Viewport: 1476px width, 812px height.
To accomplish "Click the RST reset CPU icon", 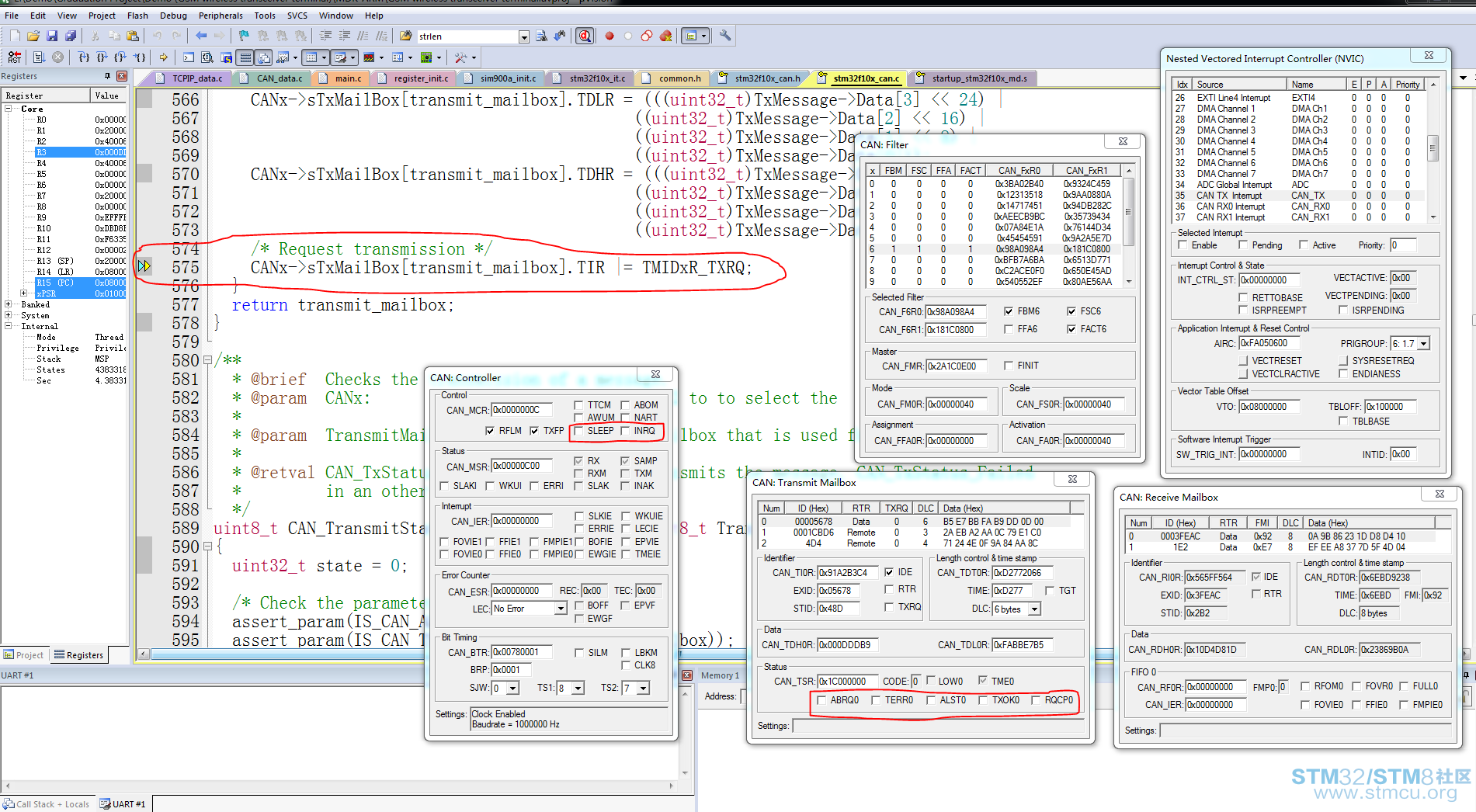I will click(15, 57).
